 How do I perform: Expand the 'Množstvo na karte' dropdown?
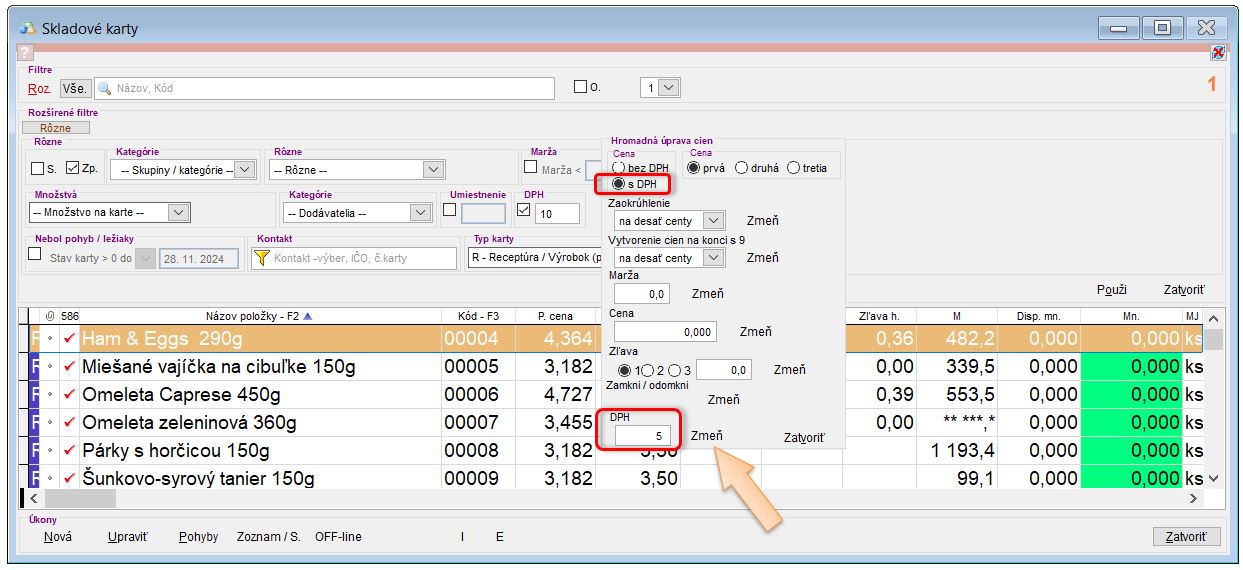(178, 212)
